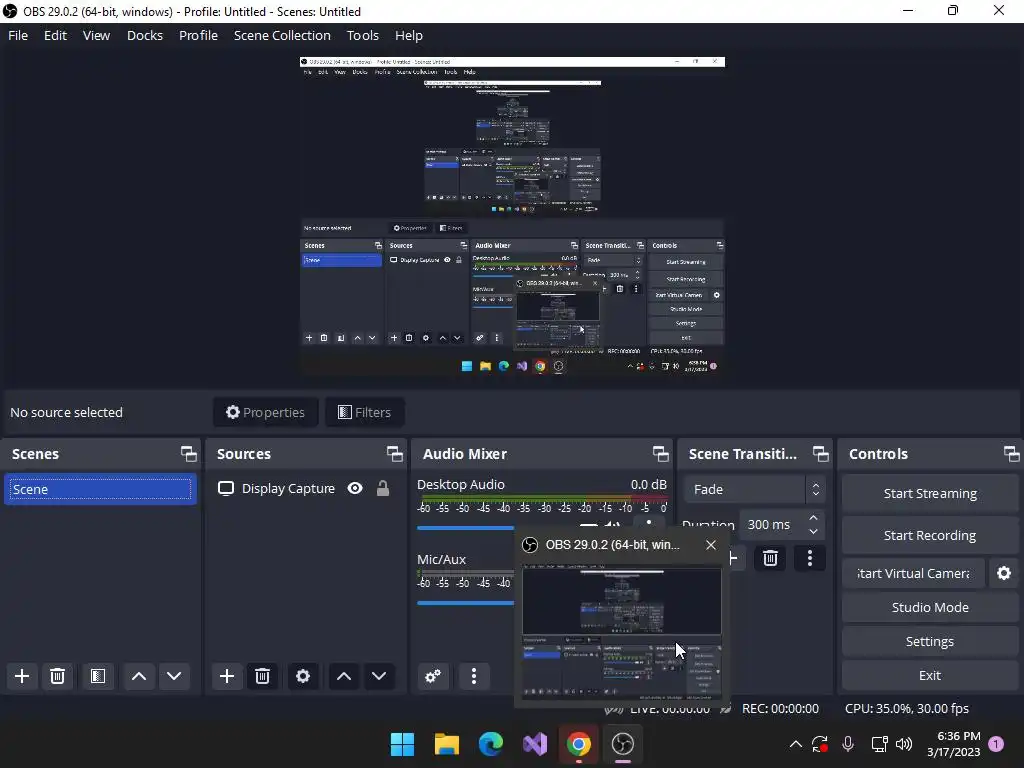Remove selected scene with trash icon
This screenshot has width=1024, height=768.
[57, 676]
